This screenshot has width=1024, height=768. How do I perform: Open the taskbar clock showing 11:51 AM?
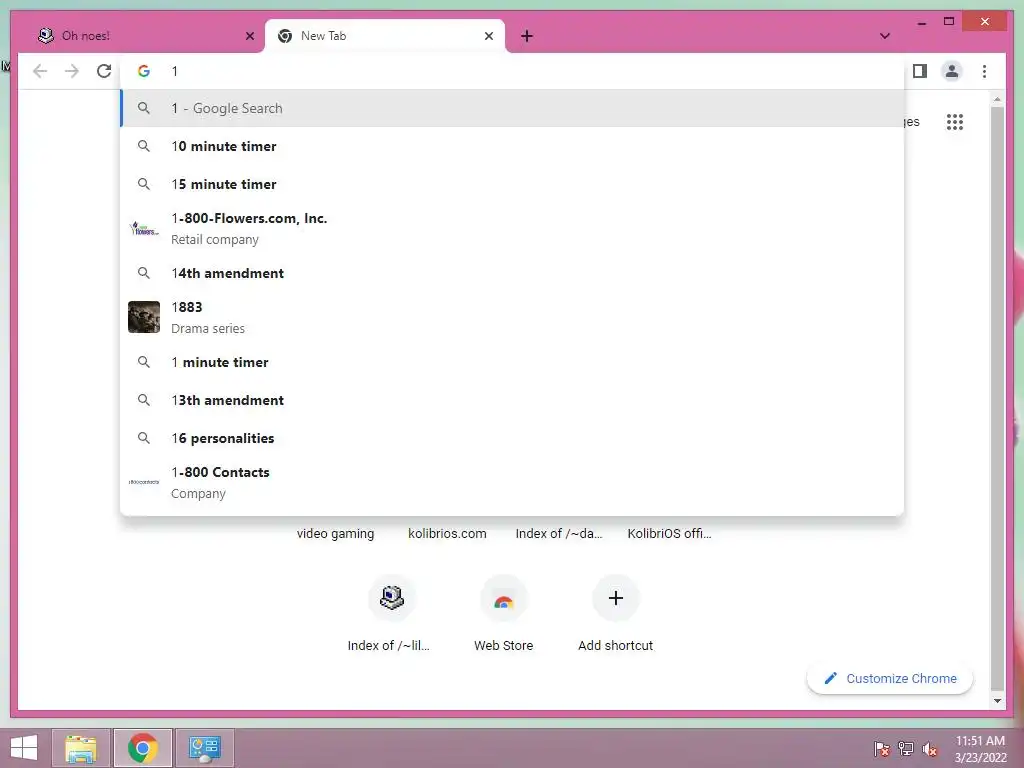tap(980, 749)
